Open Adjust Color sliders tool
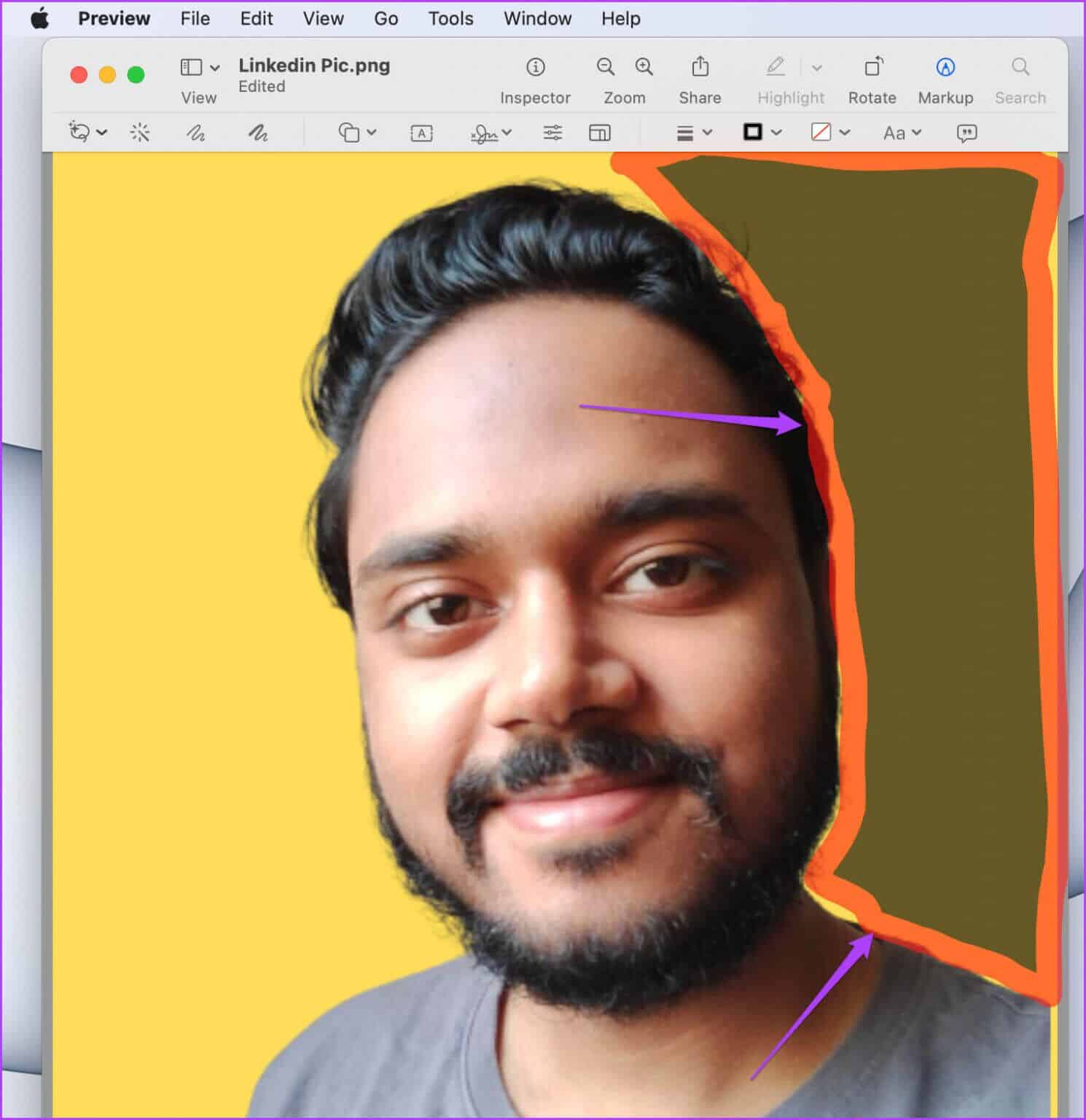Image resolution: width=1086 pixels, height=1120 pixels. (x=552, y=133)
